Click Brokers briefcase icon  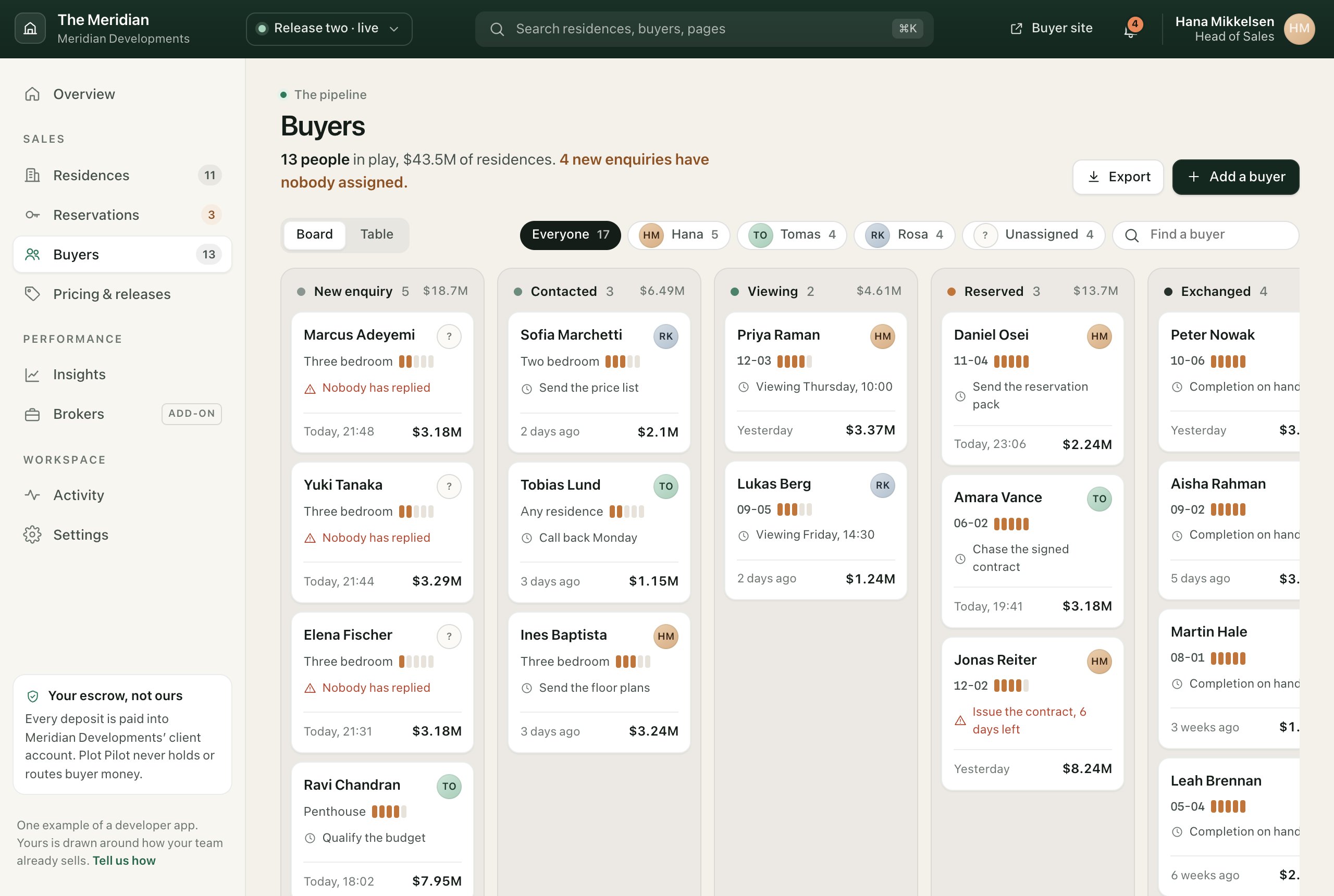tap(33, 414)
